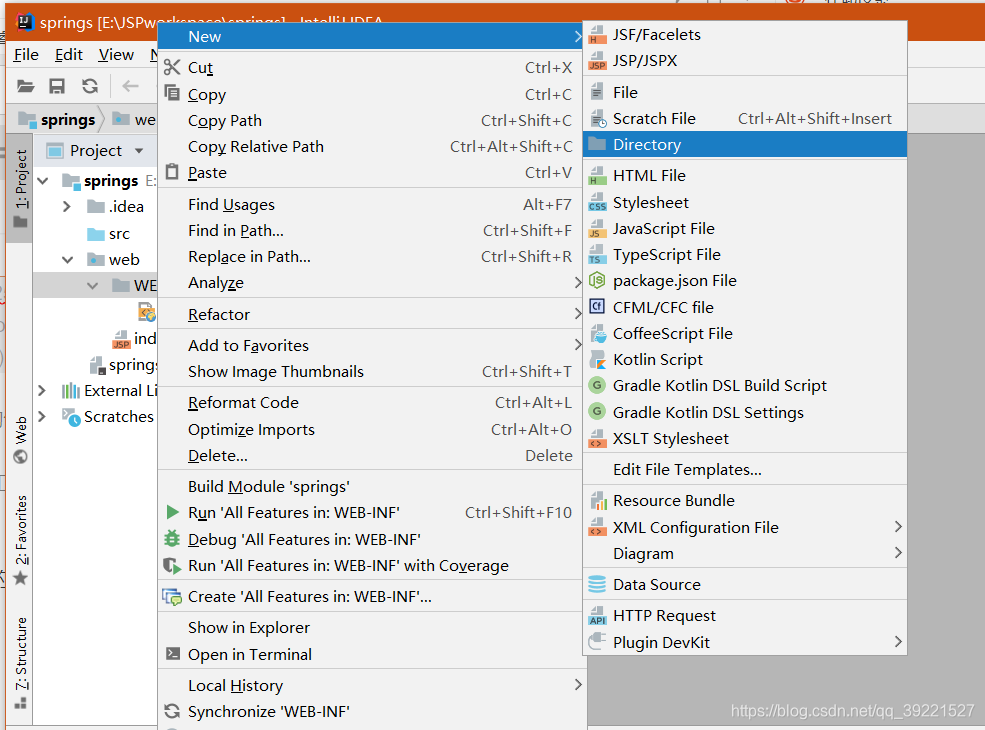The width and height of the screenshot is (985, 730).
Task: Click the Stylesheet CSS icon
Action: [x=597, y=202]
